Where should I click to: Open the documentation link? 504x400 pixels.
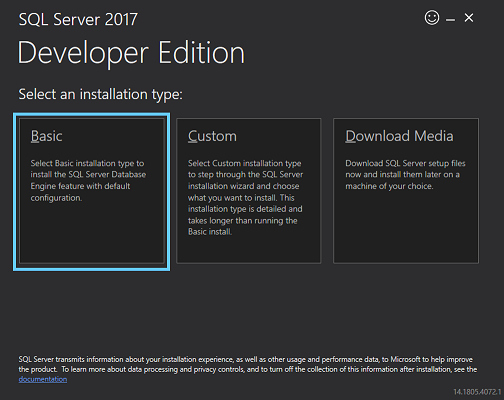[43, 379]
